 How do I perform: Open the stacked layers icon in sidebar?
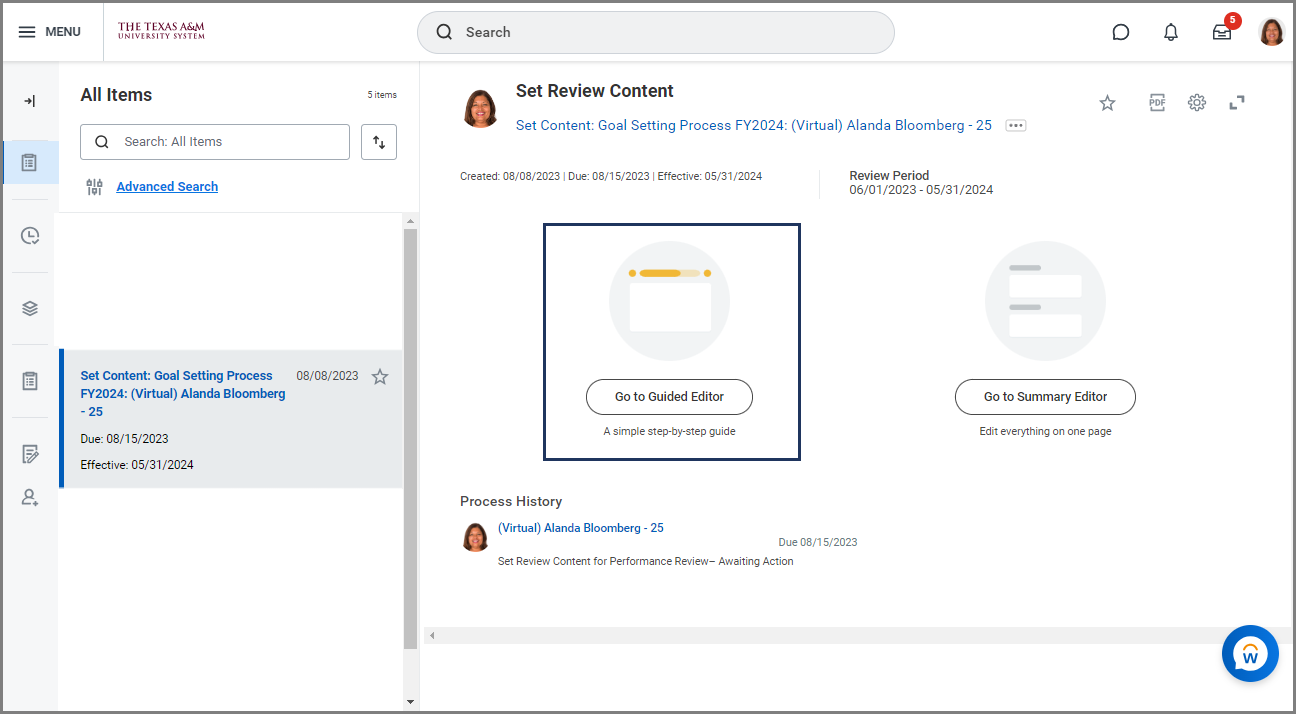(30, 308)
